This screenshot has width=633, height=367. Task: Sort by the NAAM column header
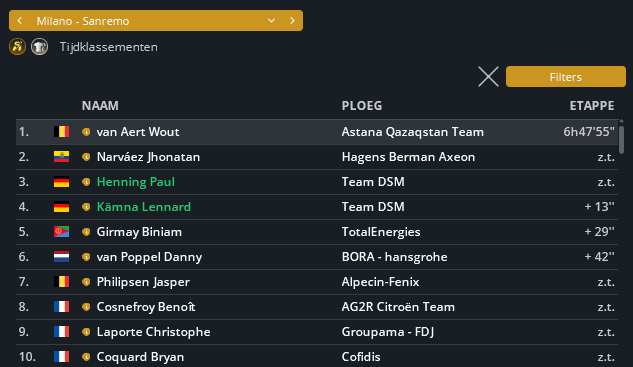[100, 106]
